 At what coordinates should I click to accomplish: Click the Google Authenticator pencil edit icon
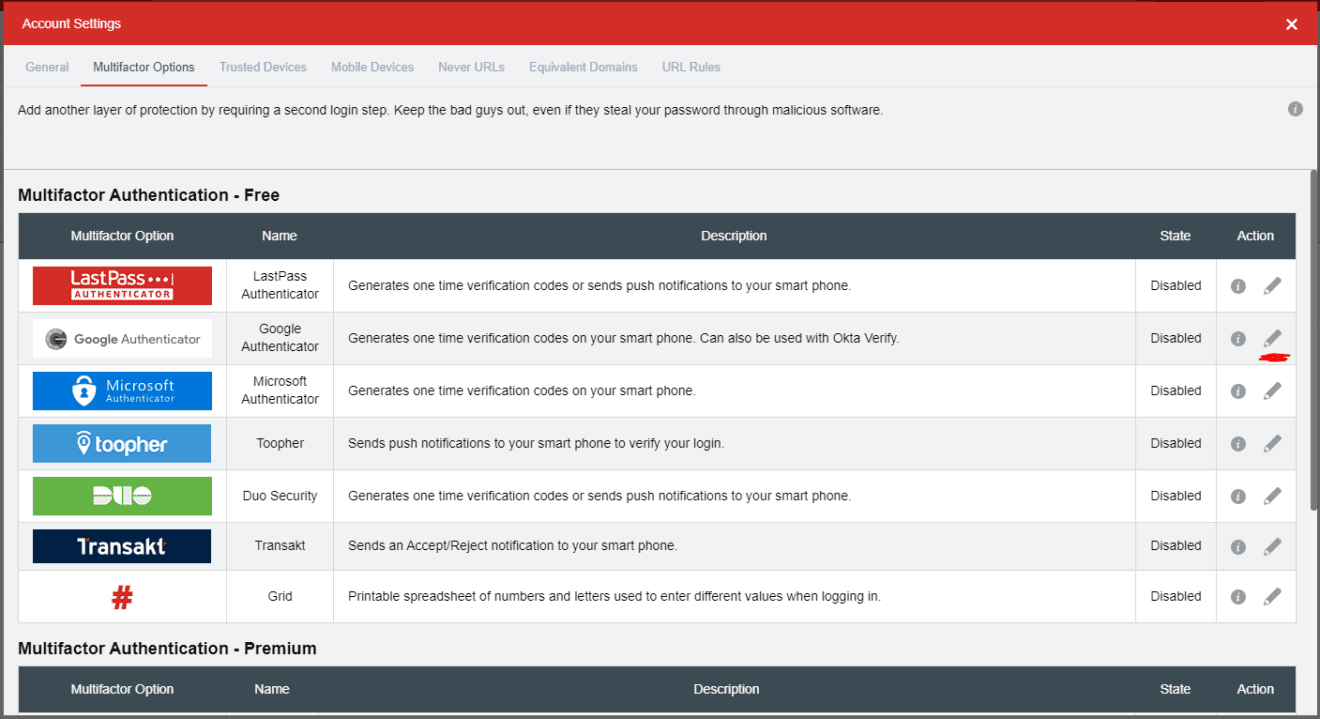1272,338
